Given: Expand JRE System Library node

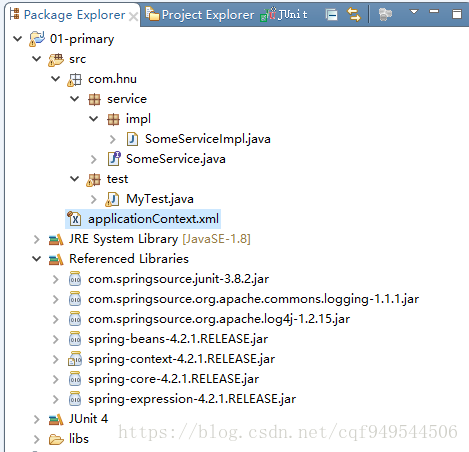Looking at the screenshot, I should pyautogui.click(x=36, y=239).
